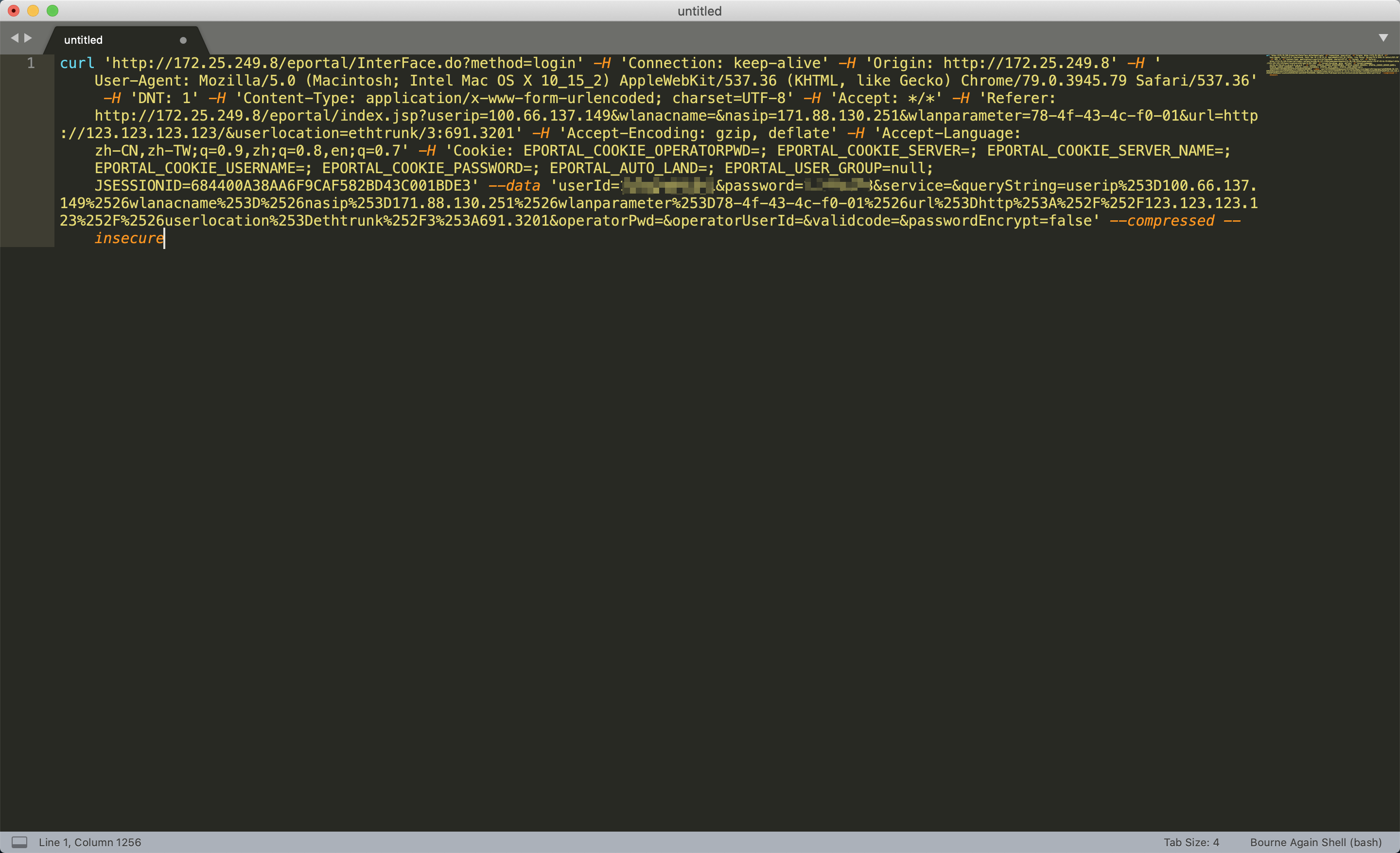This screenshot has height=853, width=1400.
Task: Click the minimap code preview
Action: point(1331,65)
